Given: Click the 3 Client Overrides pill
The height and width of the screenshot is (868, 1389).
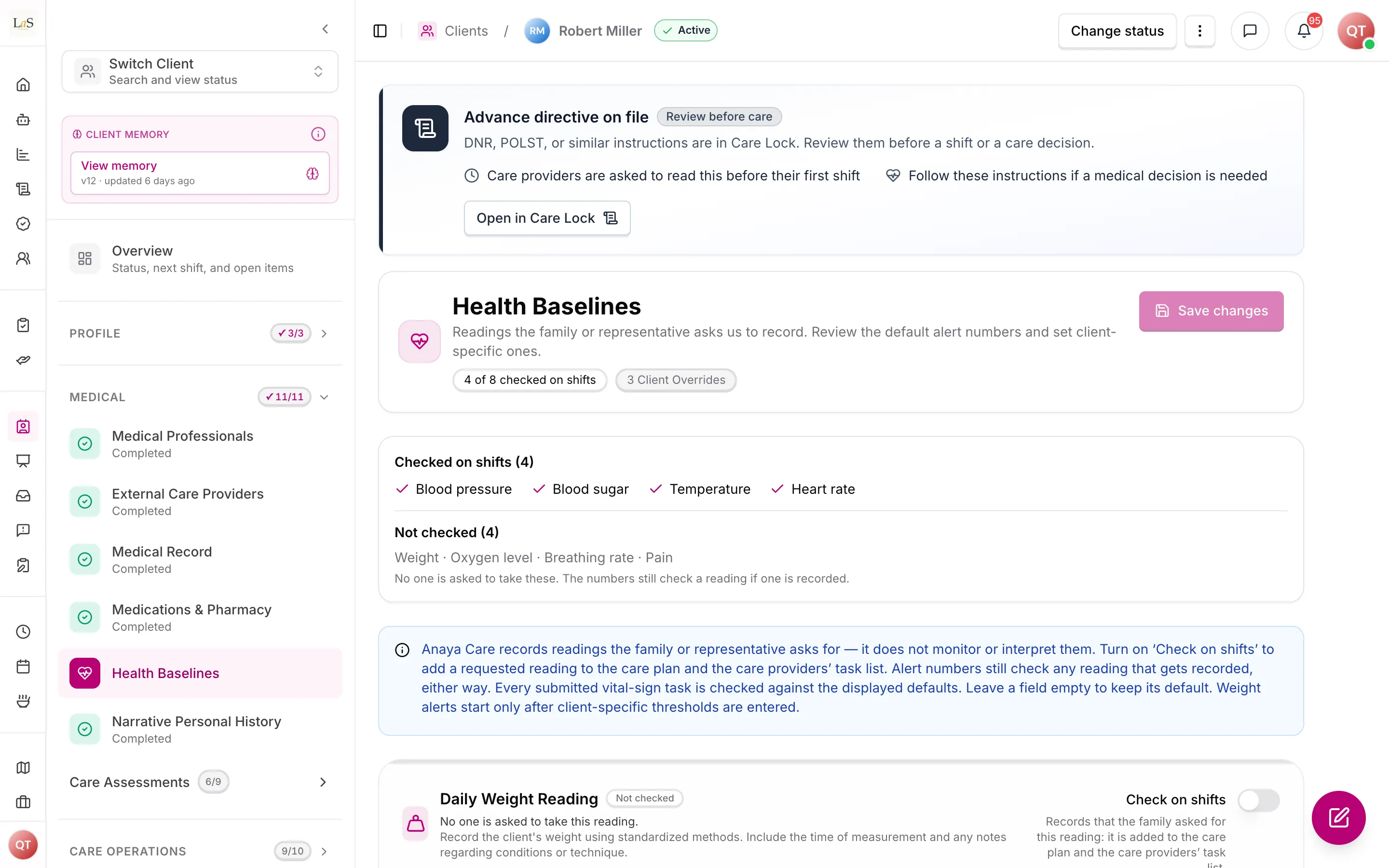Looking at the screenshot, I should click(676, 380).
